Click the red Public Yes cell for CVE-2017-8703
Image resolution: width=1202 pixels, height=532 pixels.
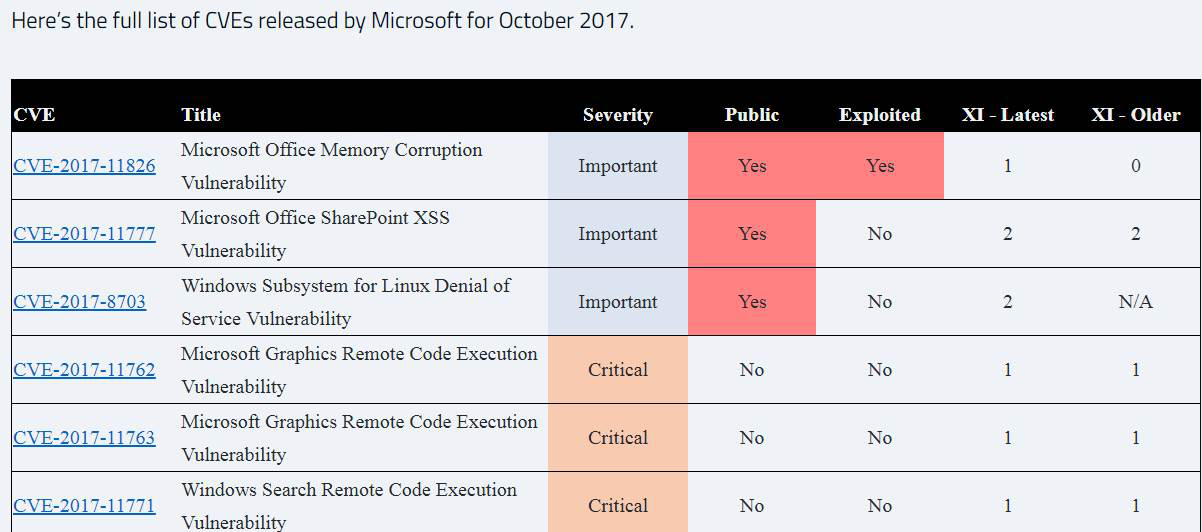tap(752, 302)
